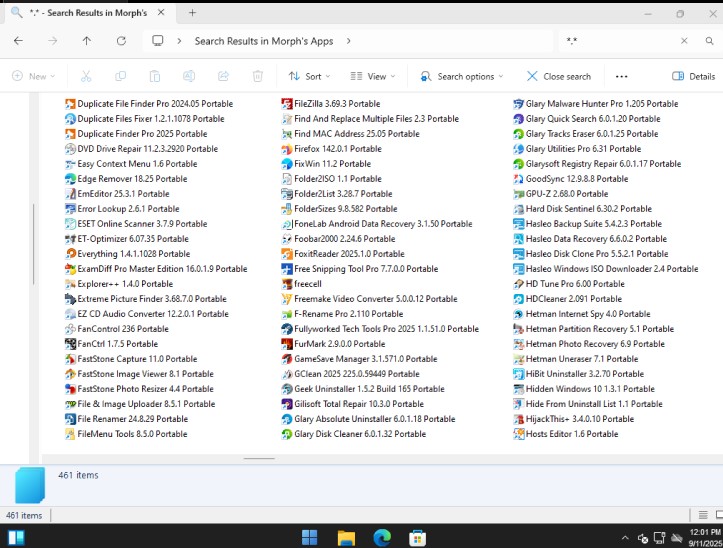Expand the address bar breadcrumb chevron after Apps
Screen dimensions: 723x548
pyautogui.click(x=349, y=41)
